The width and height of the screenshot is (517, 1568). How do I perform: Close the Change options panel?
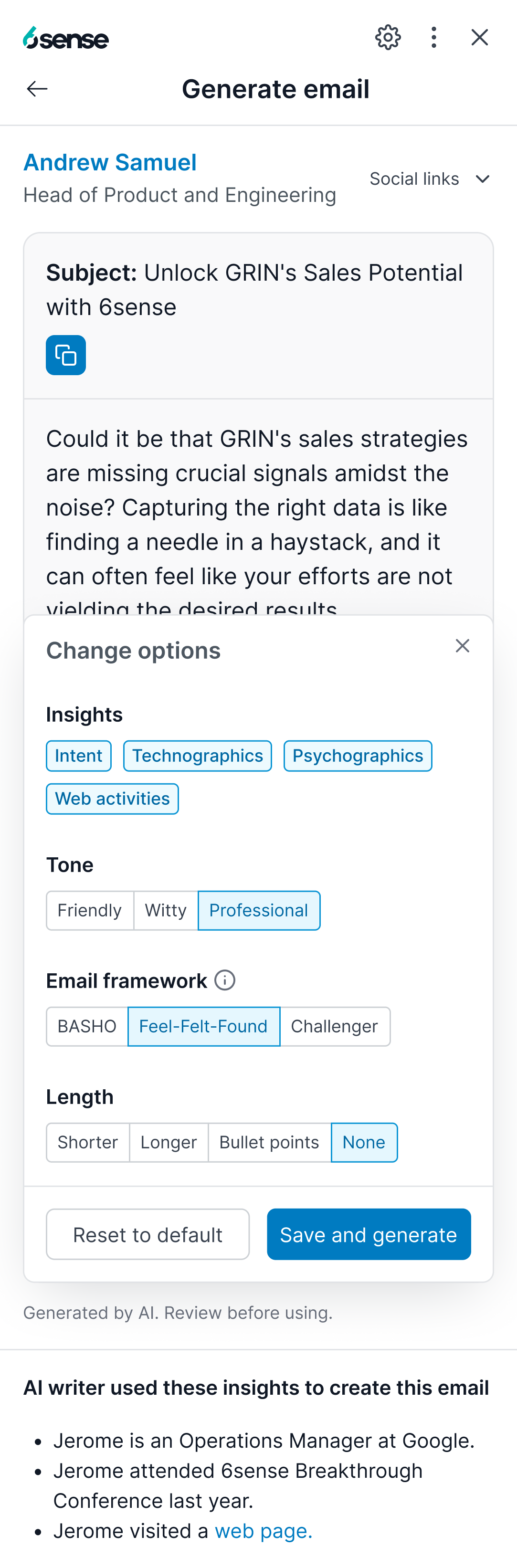[x=462, y=645]
